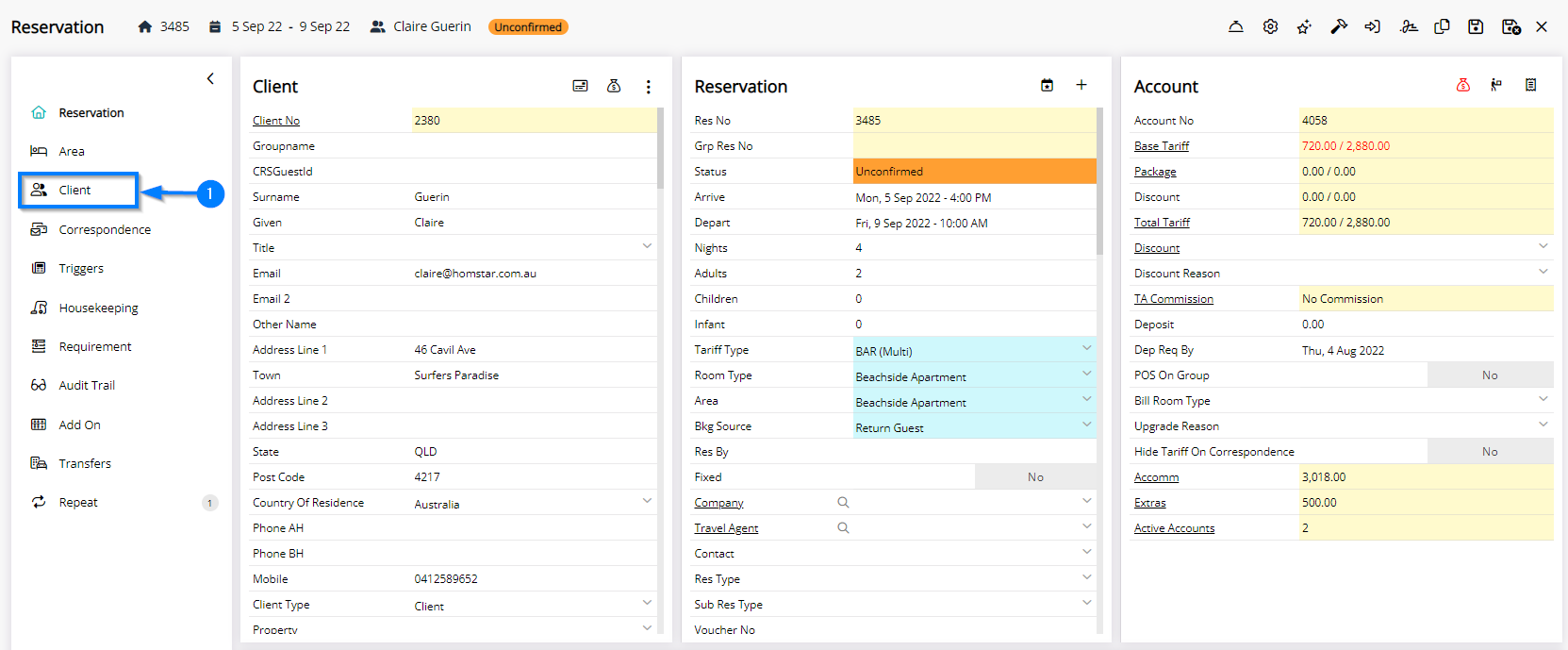Open Housekeeping in the sidebar menu
Image resolution: width=1568 pixels, height=650 pixels.
click(98, 308)
